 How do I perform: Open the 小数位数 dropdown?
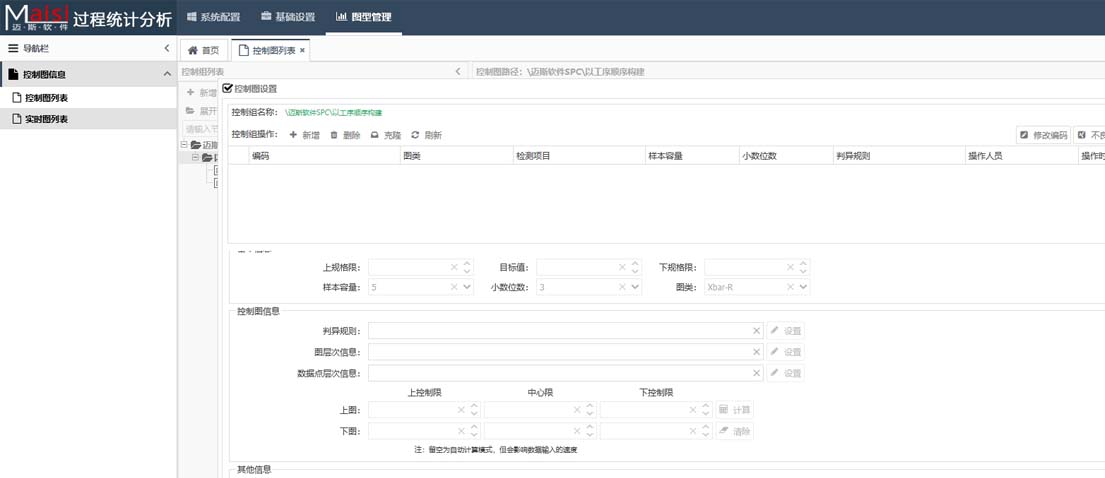point(634,287)
